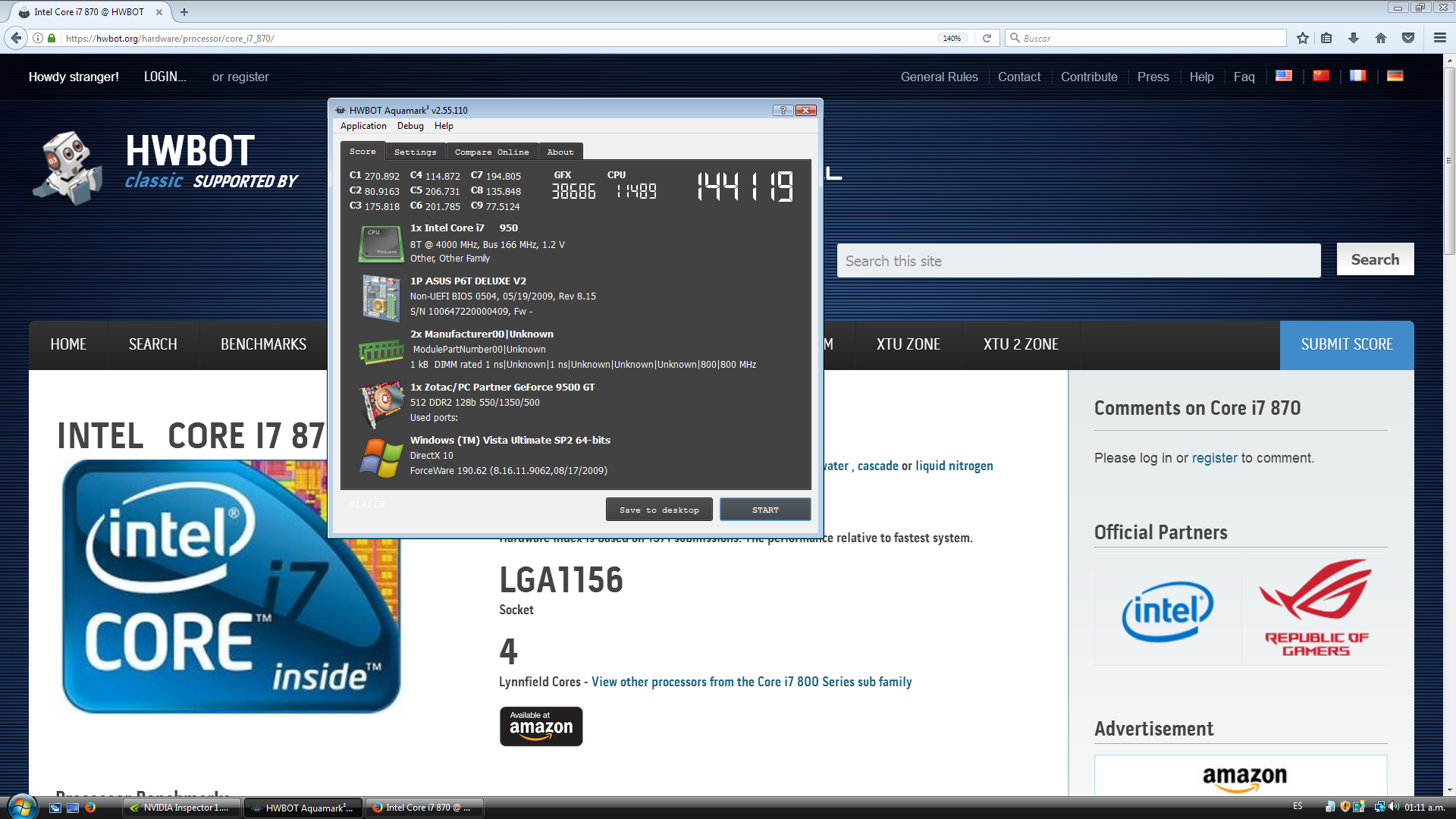Go to Firefox home page icon
The width and height of the screenshot is (1456, 819).
pyautogui.click(x=1381, y=38)
